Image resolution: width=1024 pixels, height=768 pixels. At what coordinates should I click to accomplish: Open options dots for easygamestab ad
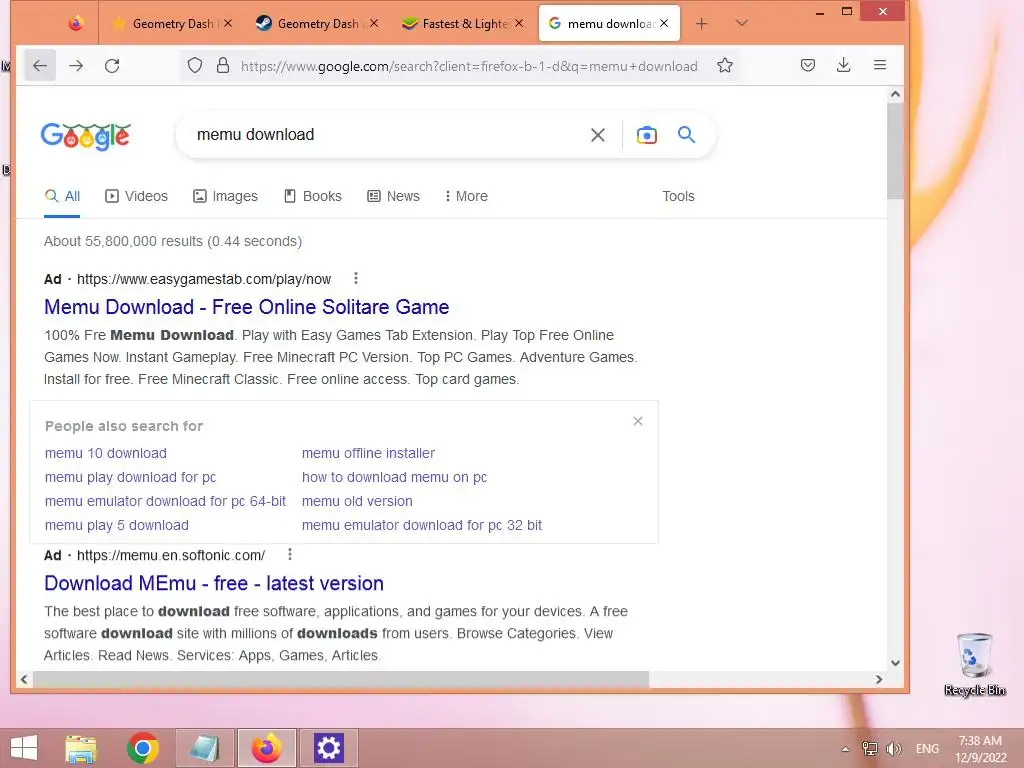[x=356, y=278]
